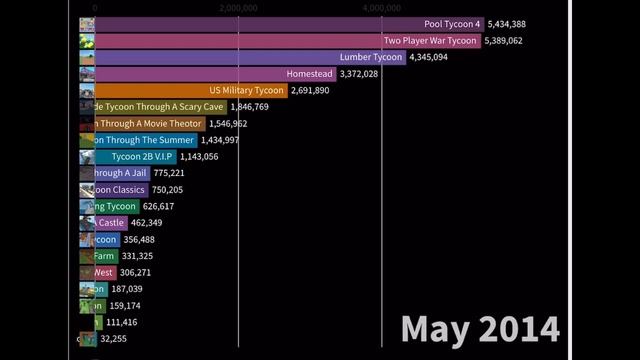The image size is (640, 360).
Task: Click the thumbnail beside value 159,174
Action: pyautogui.click(x=87, y=306)
